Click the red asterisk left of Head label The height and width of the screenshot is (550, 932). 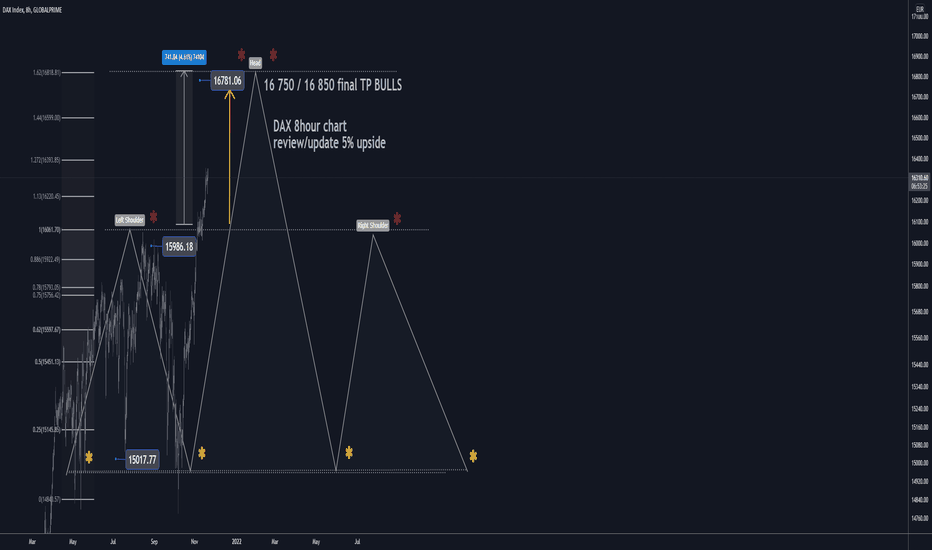241,55
